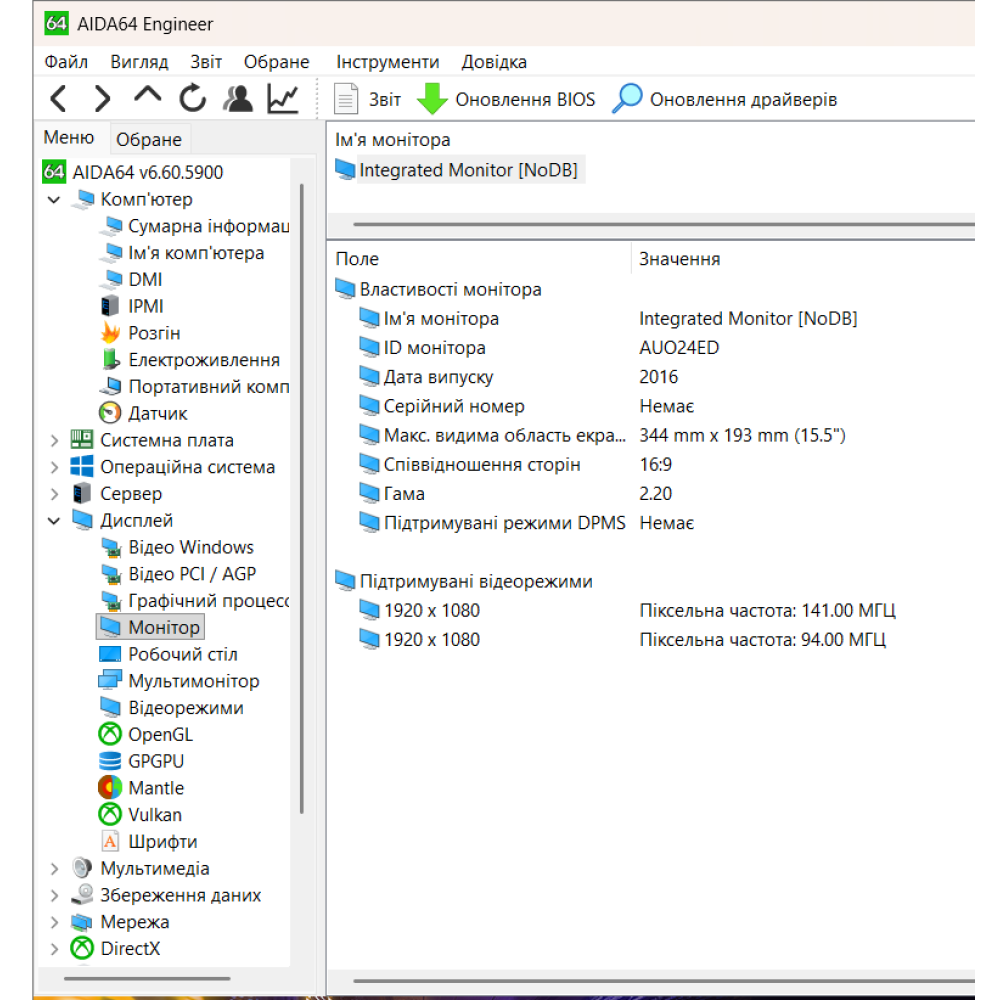Open the graph chart icon in the toolbar
The width and height of the screenshot is (1000, 1000).
[283, 99]
